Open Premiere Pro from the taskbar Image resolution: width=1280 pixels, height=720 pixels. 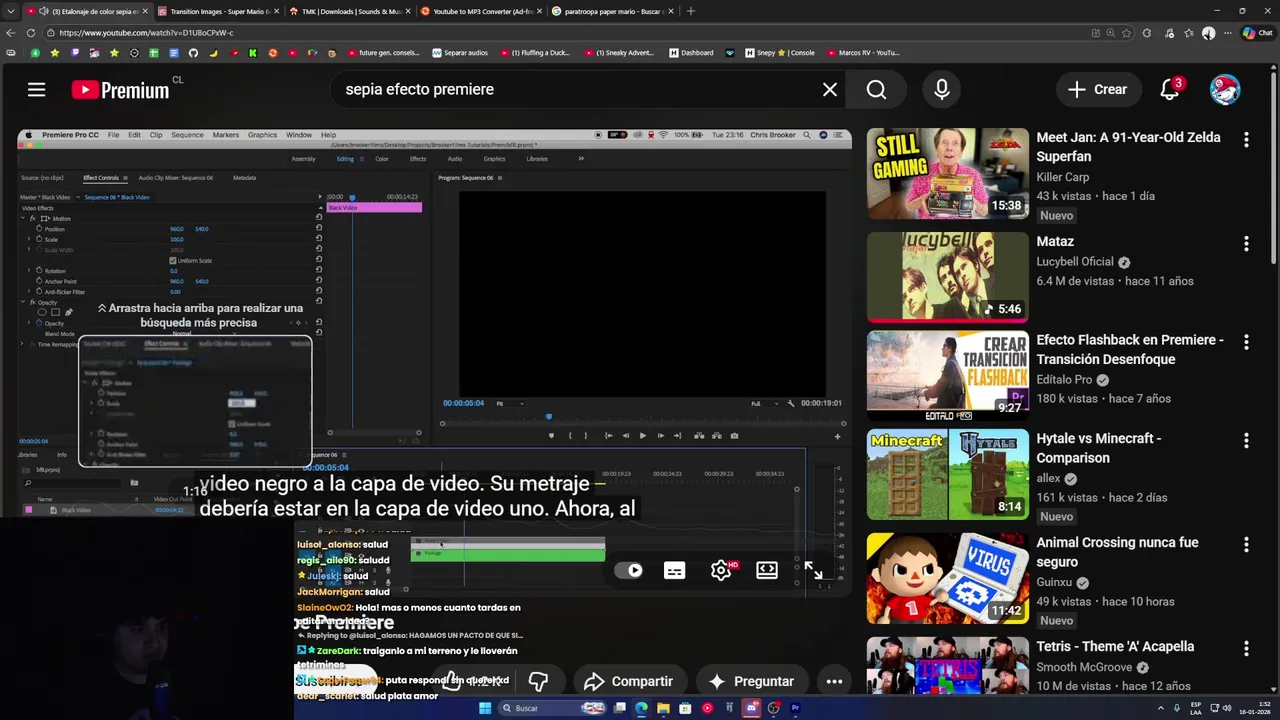[796, 708]
